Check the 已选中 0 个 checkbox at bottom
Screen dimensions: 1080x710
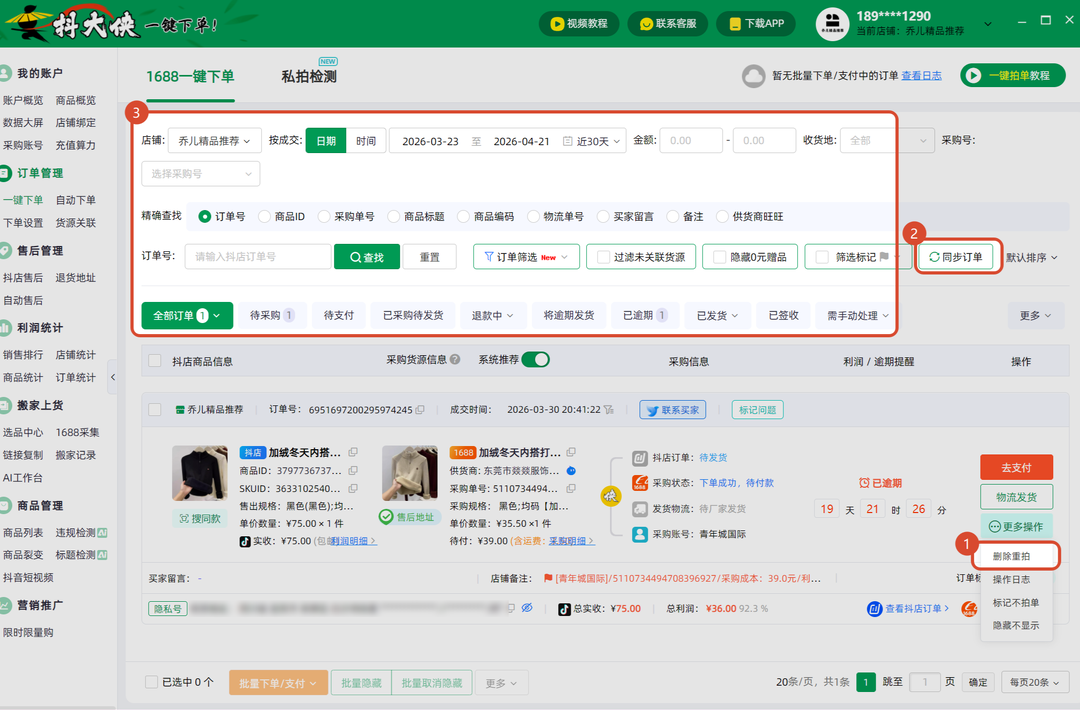click(x=152, y=682)
